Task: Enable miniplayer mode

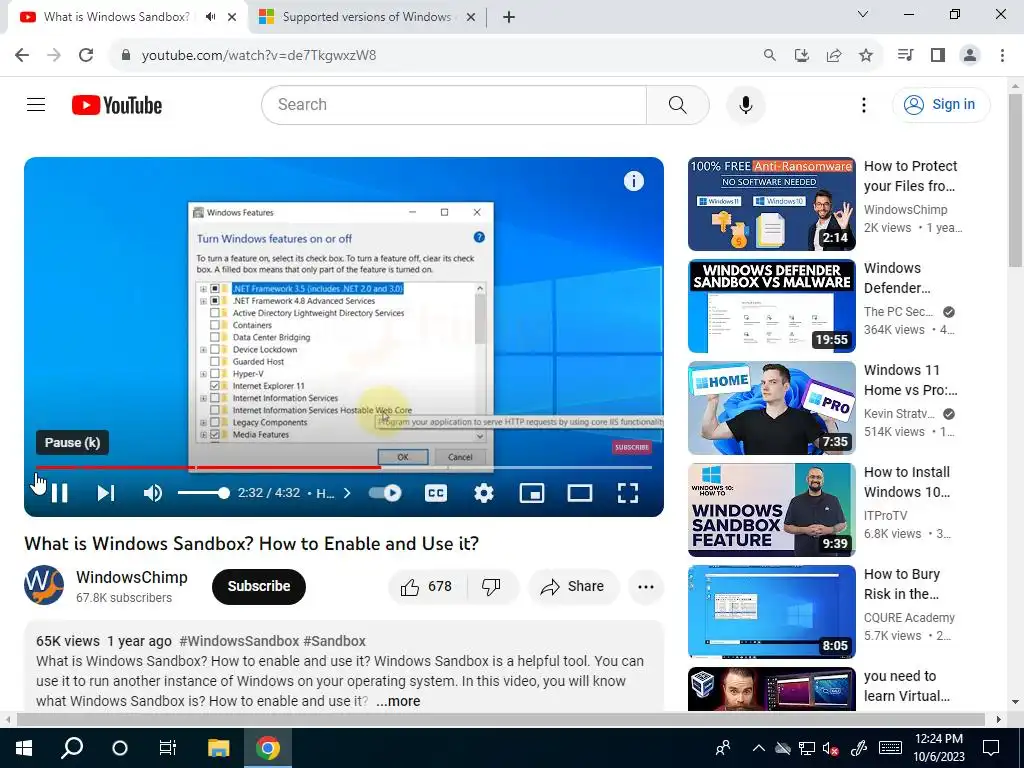Action: point(532,493)
